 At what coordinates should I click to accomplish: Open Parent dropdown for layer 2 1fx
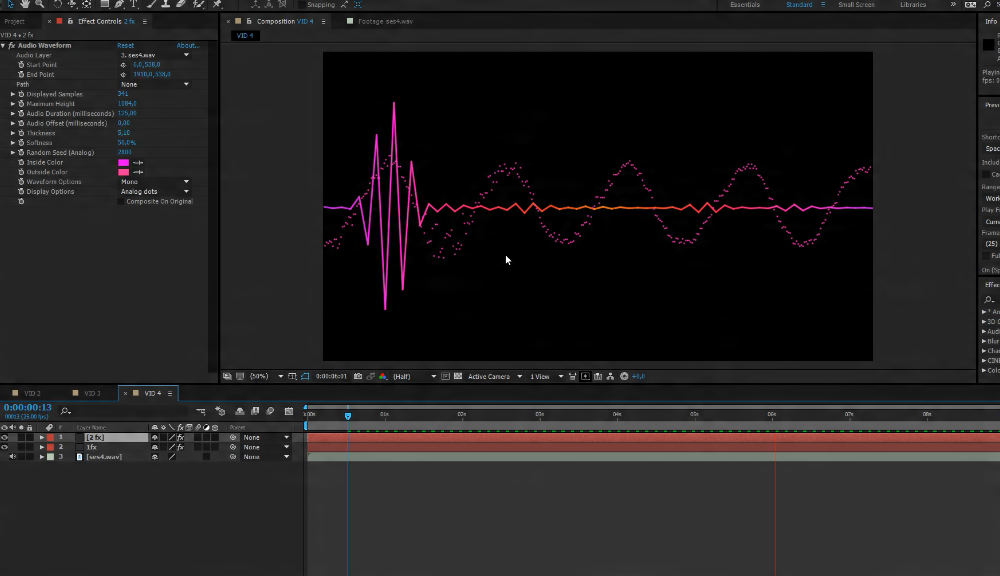tap(267, 447)
